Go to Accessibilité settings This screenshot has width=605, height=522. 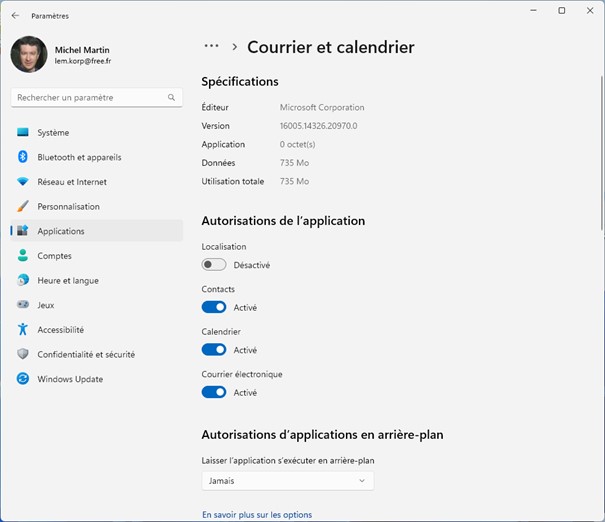[96, 329]
